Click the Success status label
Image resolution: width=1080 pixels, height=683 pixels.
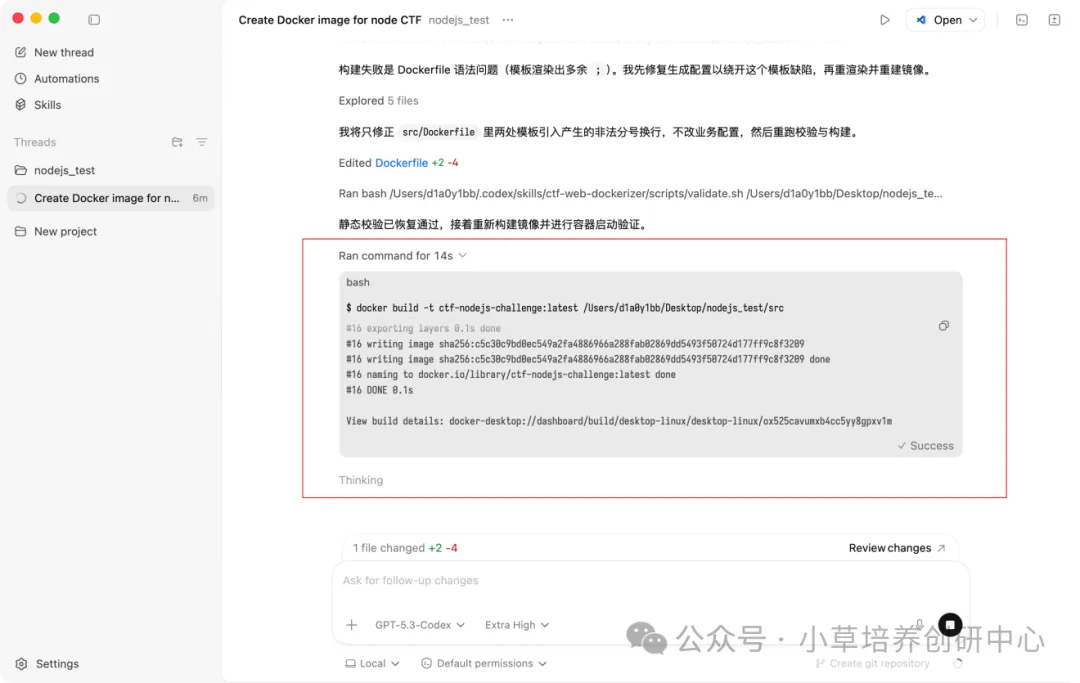[x=925, y=445]
